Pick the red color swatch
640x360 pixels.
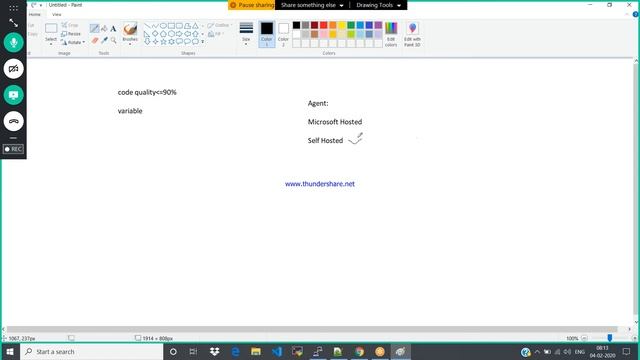click(323, 25)
